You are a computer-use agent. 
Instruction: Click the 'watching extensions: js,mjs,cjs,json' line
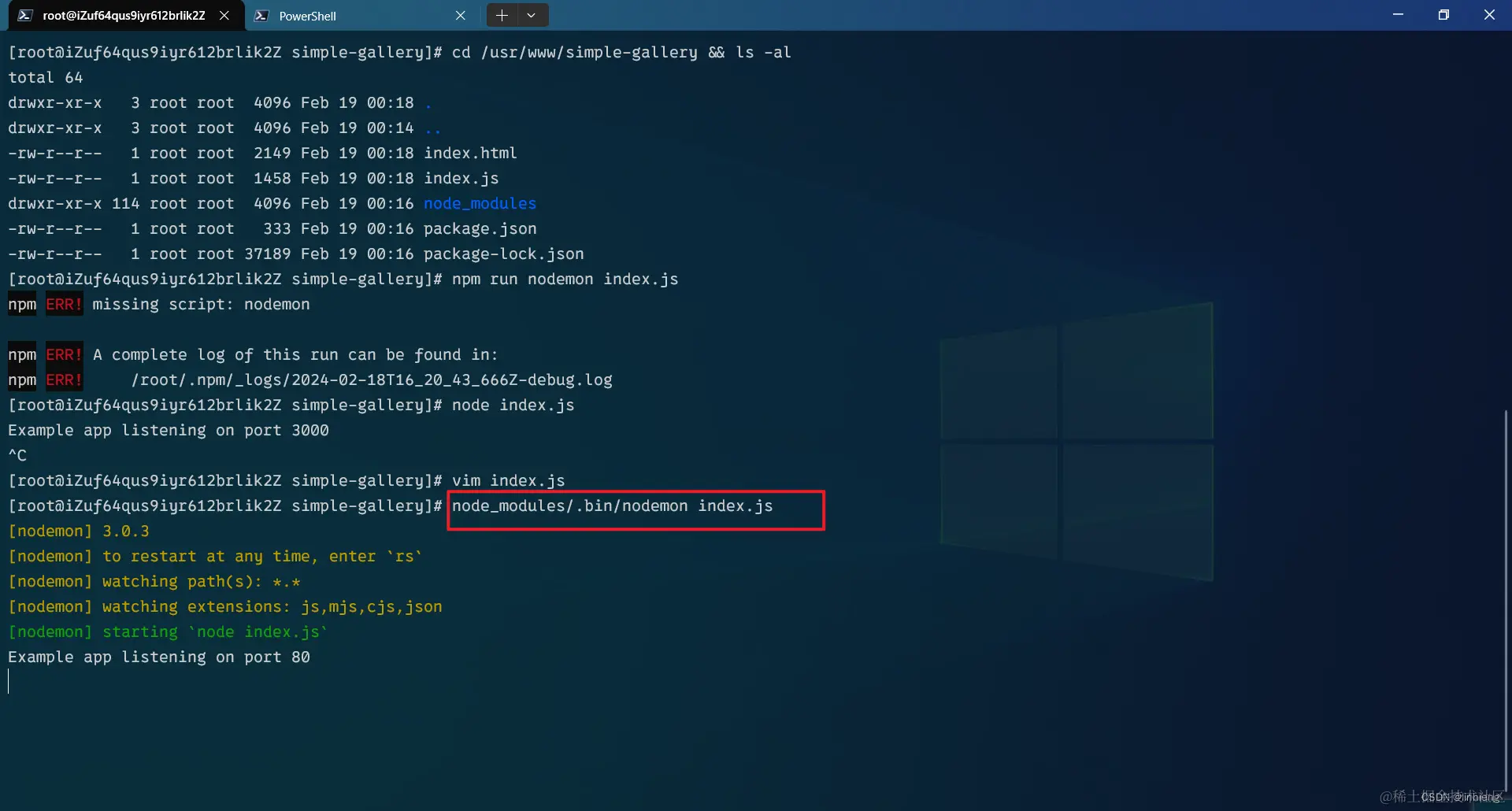click(x=225, y=606)
